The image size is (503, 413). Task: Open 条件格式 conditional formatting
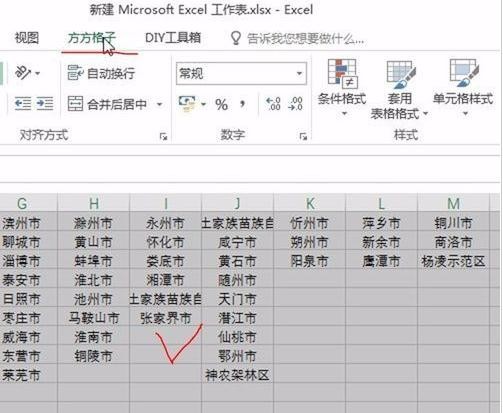(342, 88)
